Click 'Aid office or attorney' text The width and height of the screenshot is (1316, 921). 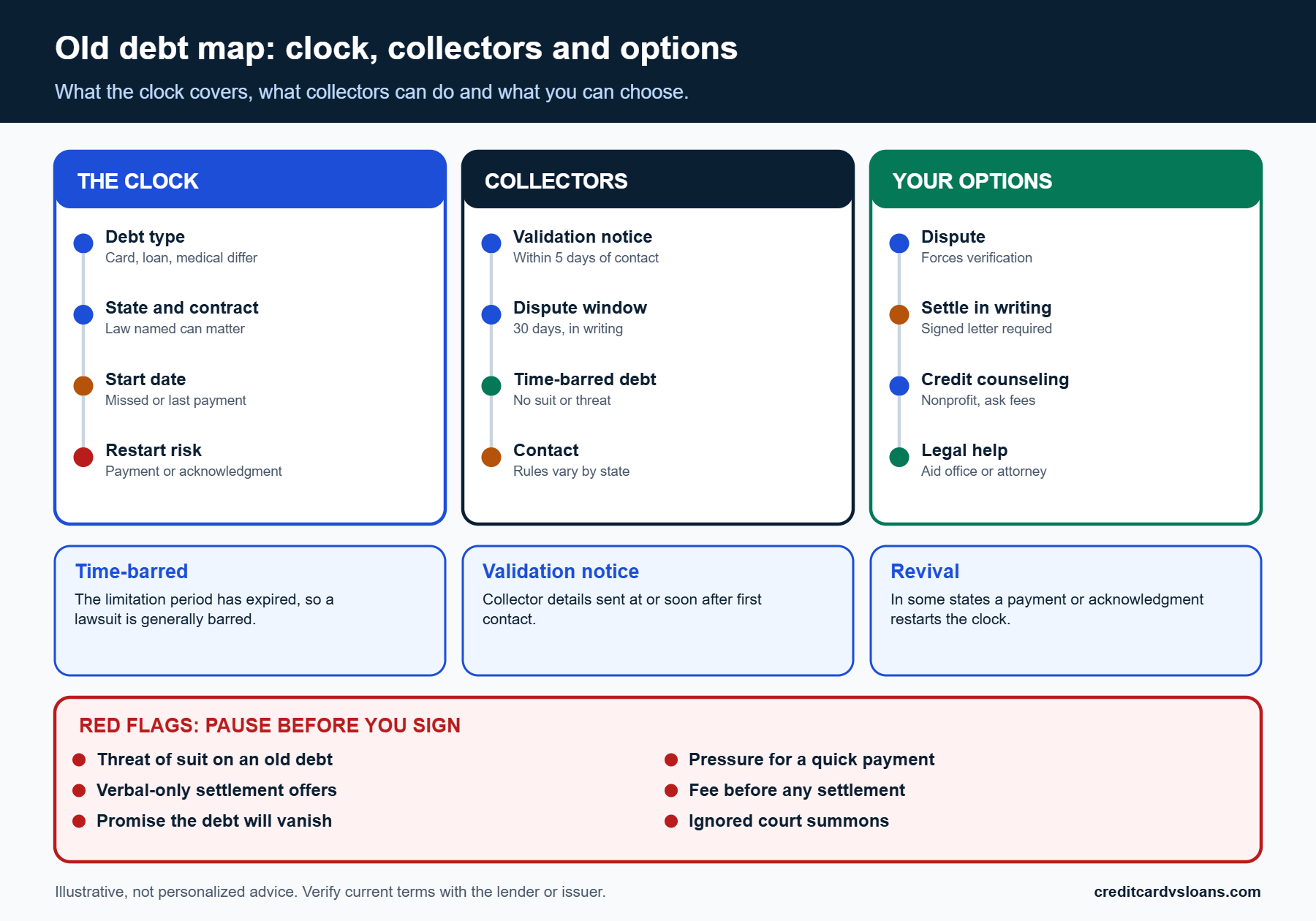pyautogui.click(x=983, y=471)
